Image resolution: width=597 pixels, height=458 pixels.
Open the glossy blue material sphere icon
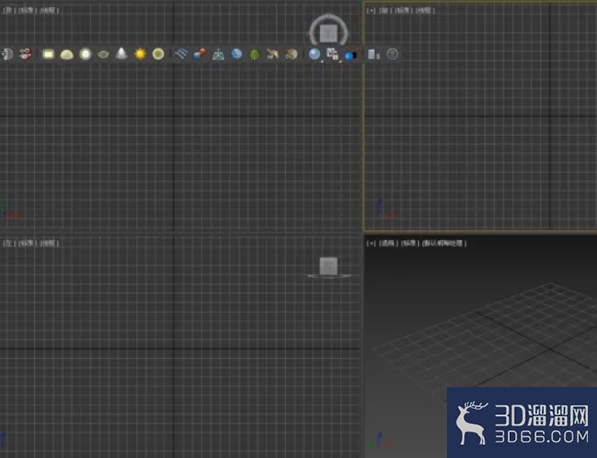(314, 54)
